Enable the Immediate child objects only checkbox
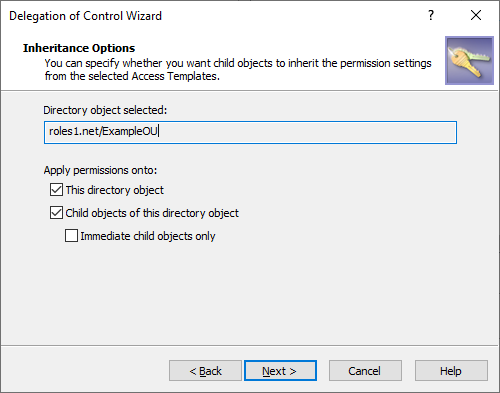 click(x=71, y=236)
